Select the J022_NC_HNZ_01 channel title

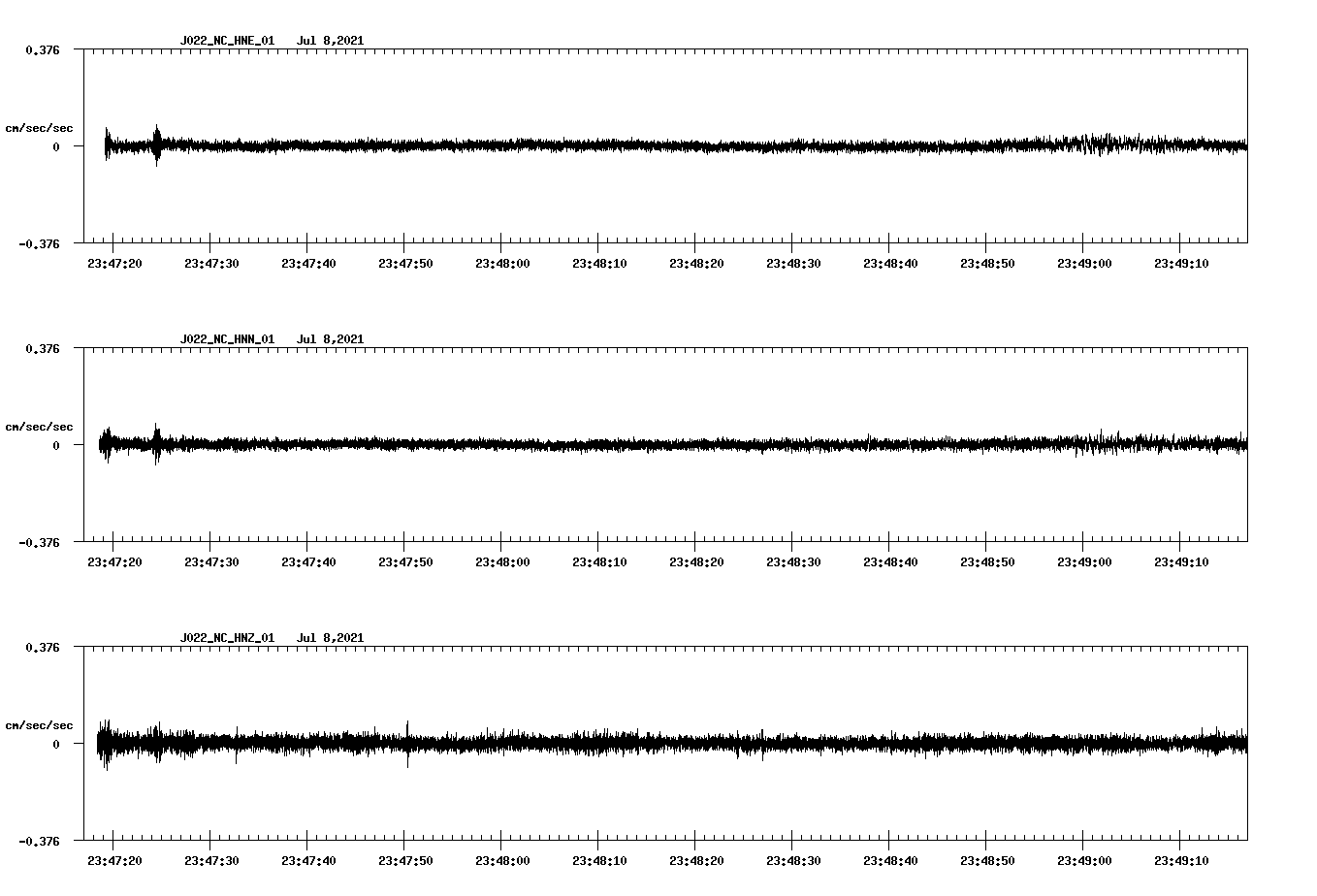point(226,638)
